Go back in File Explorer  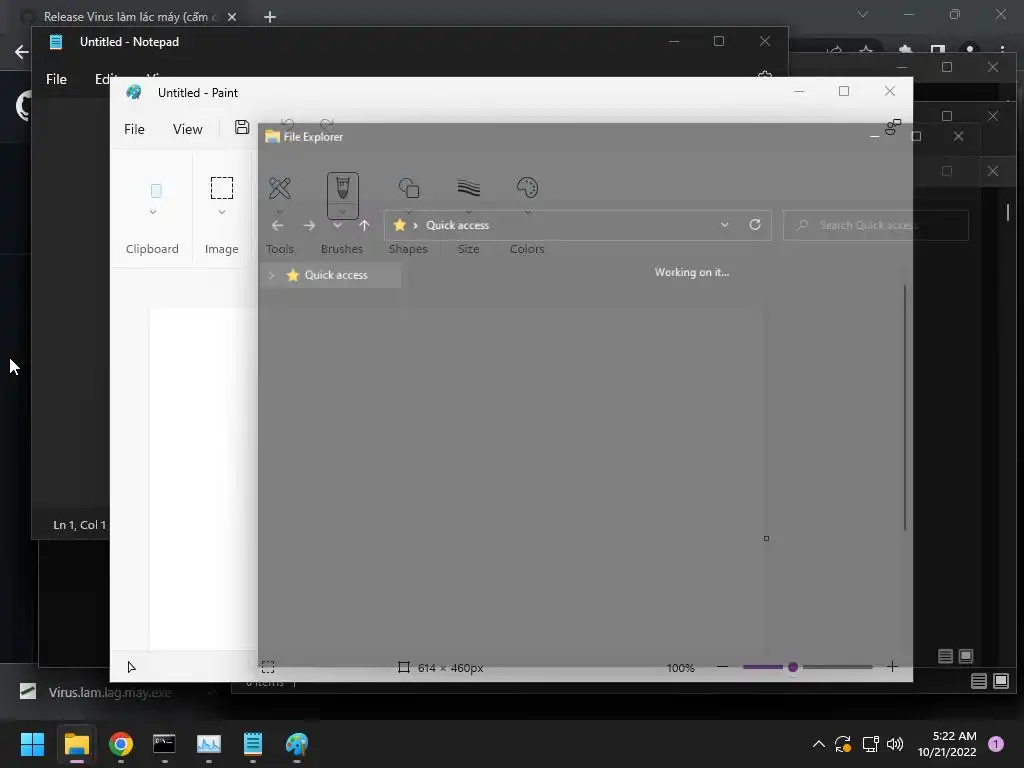(278, 225)
